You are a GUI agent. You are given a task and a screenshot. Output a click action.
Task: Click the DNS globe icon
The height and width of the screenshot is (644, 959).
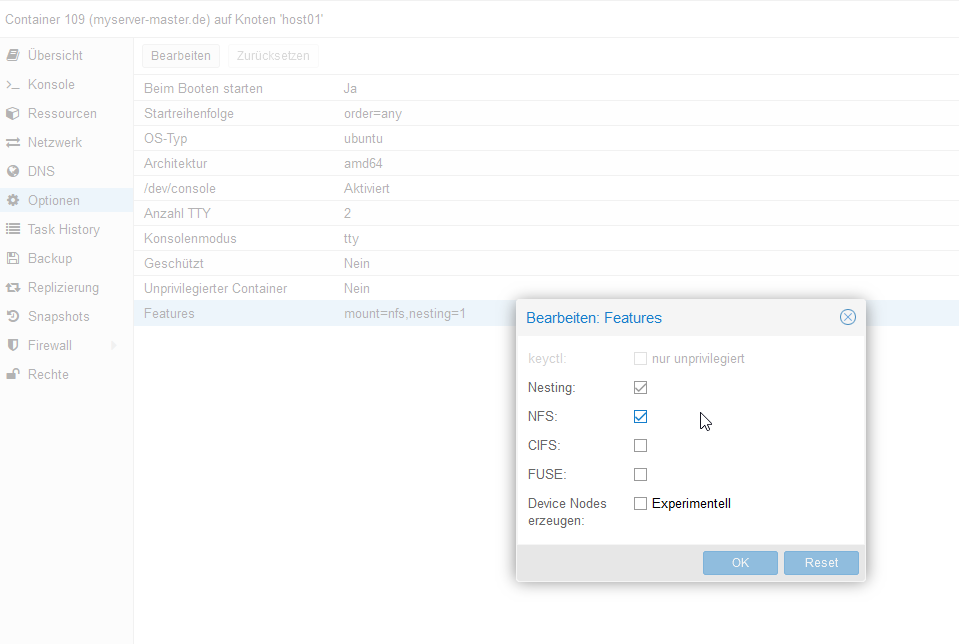tap(13, 171)
